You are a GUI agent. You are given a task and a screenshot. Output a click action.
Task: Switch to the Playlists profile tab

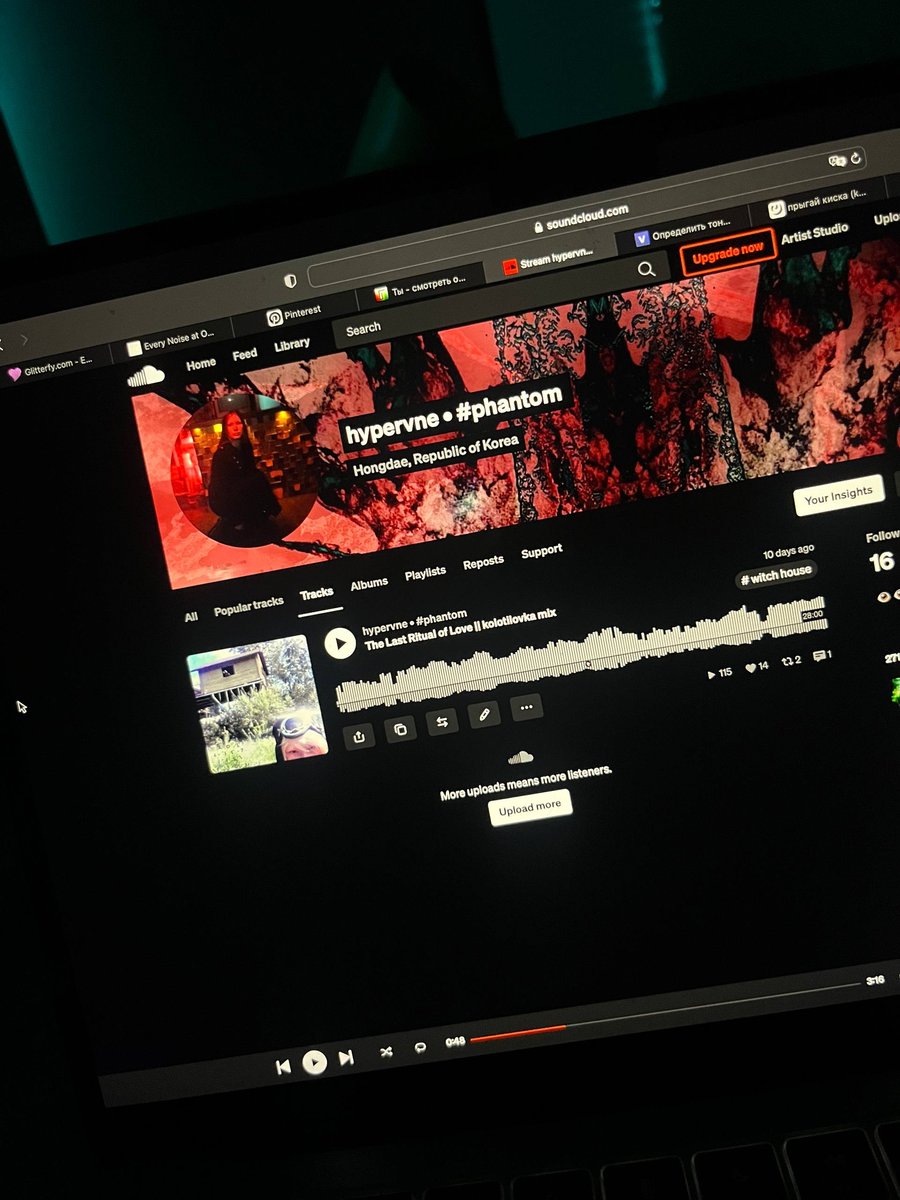click(425, 574)
